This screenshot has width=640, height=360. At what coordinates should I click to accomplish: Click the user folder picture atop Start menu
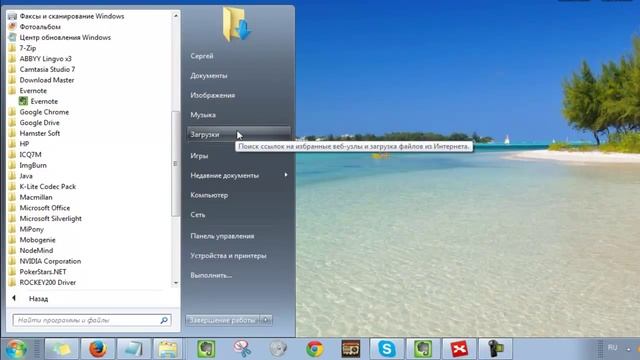(x=236, y=24)
